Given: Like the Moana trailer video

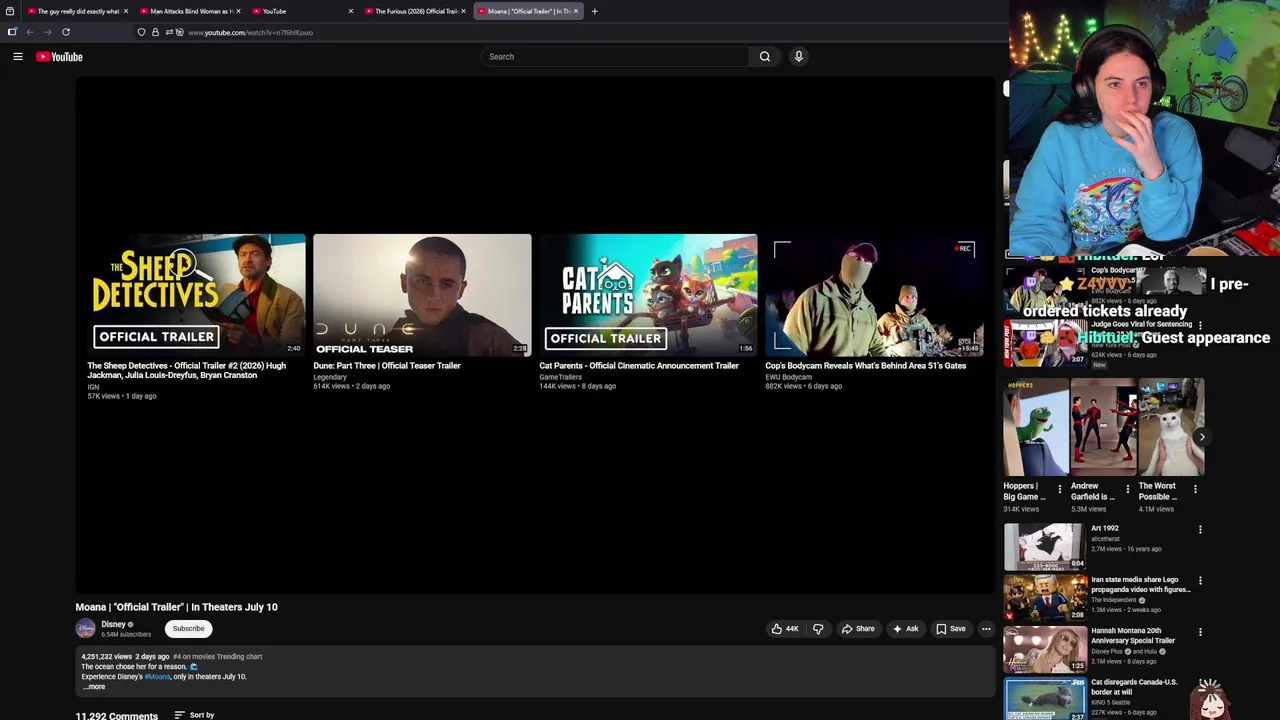Looking at the screenshot, I should (x=784, y=629).
